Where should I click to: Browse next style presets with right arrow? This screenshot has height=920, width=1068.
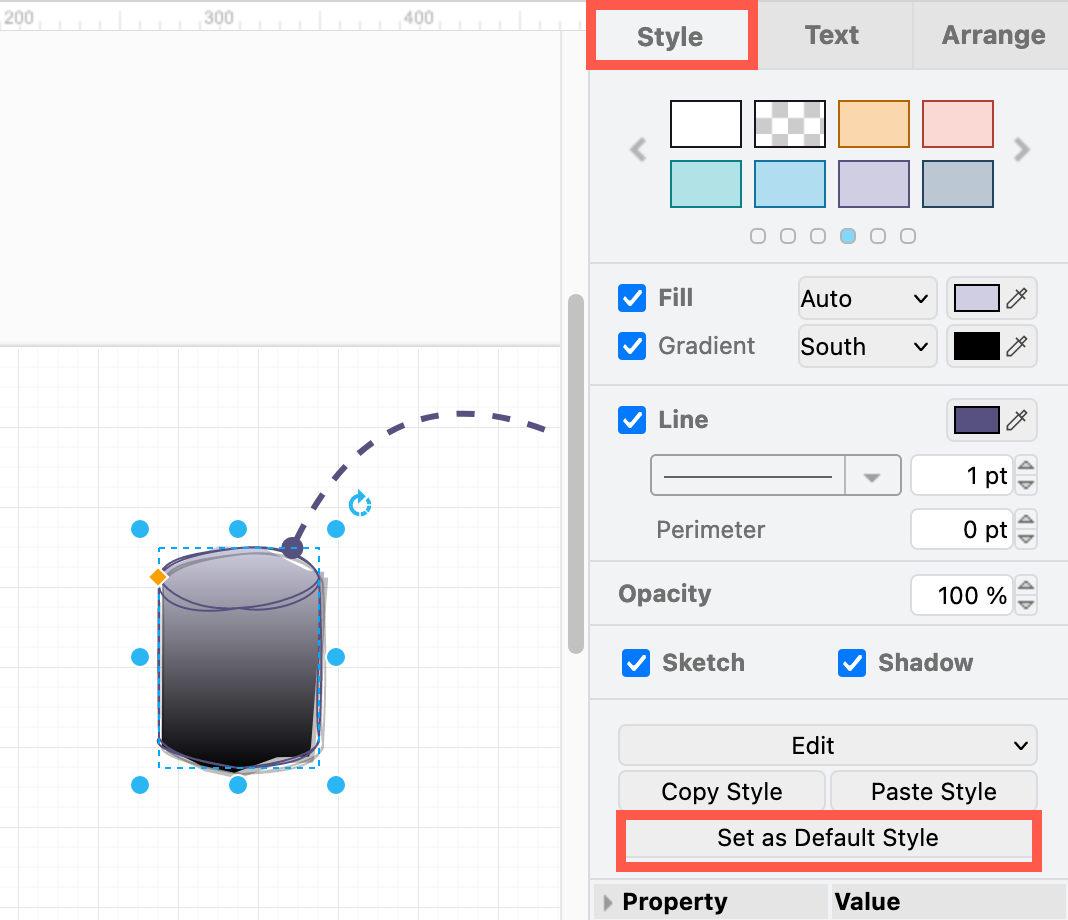coord(1022,150)
